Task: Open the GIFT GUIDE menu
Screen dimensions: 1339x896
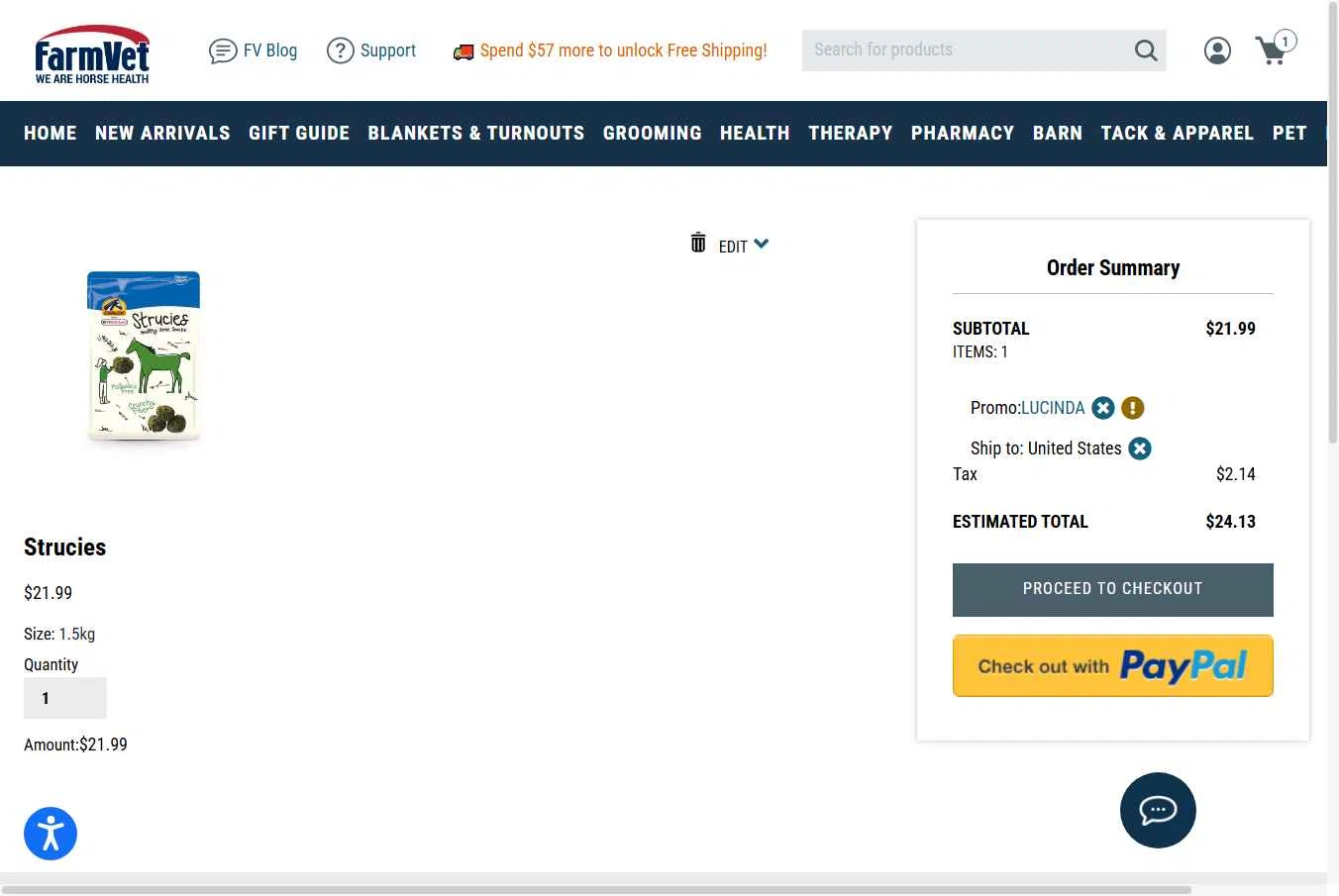Action: (299, 133)
